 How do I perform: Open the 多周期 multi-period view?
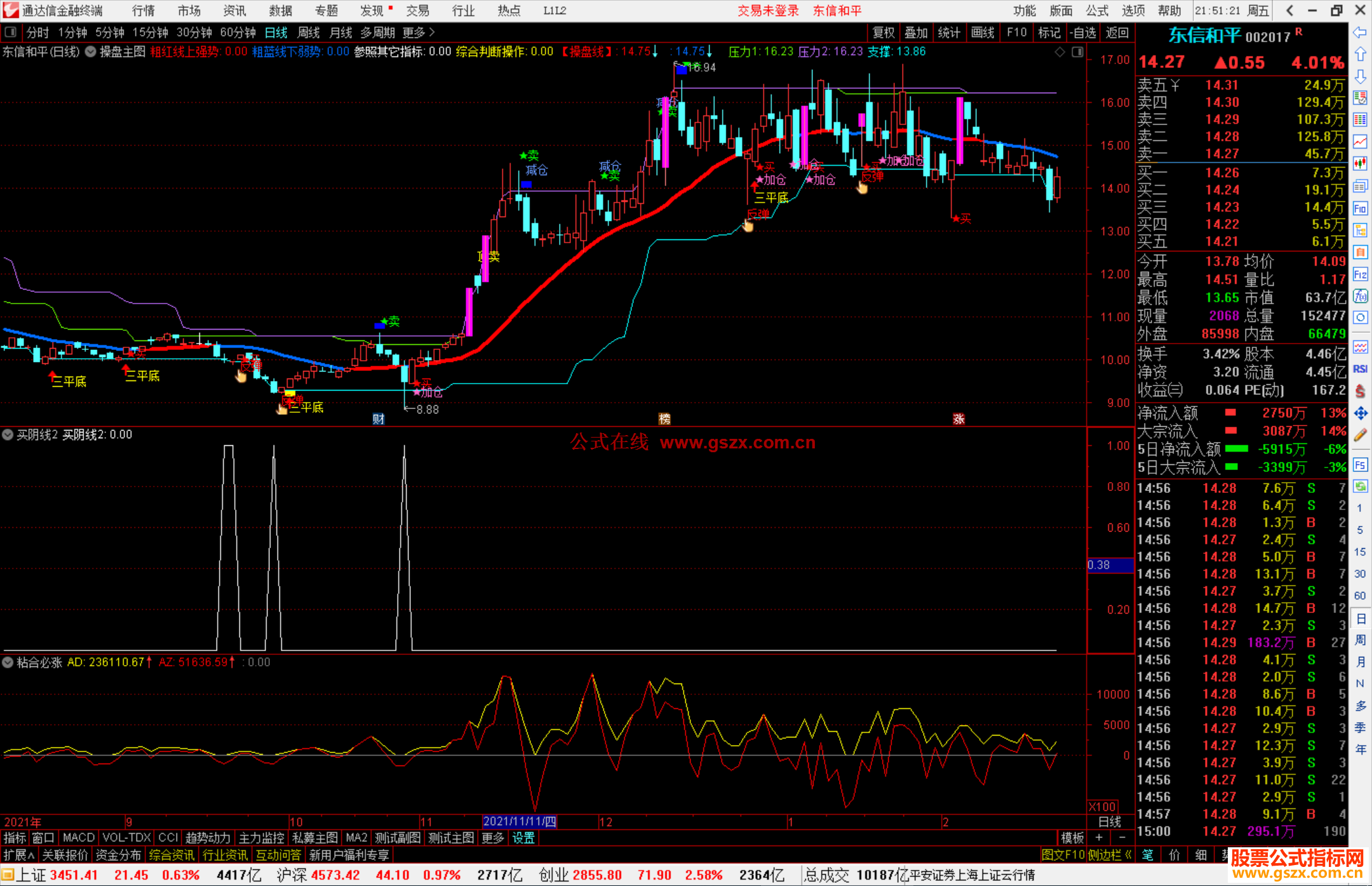(x=377, y=32)
